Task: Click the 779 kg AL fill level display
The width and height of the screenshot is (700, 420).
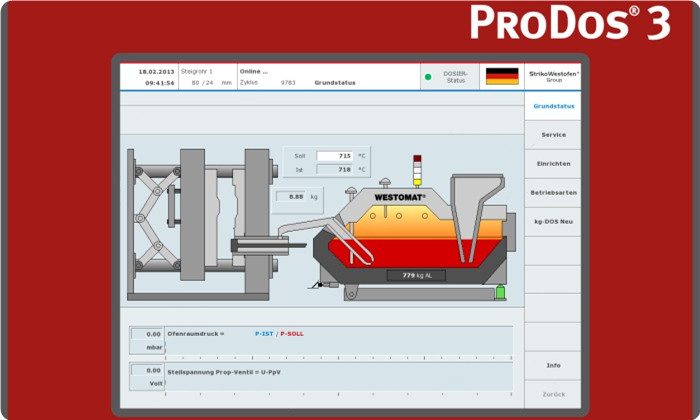Action: (416, 275)
